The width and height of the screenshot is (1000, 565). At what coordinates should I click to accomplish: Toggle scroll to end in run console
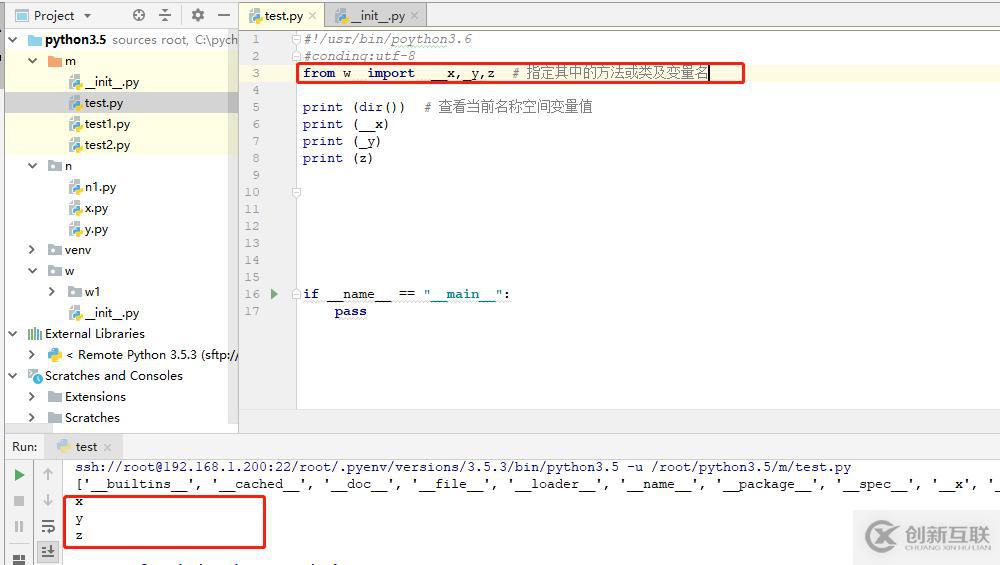tap(48, 551)
